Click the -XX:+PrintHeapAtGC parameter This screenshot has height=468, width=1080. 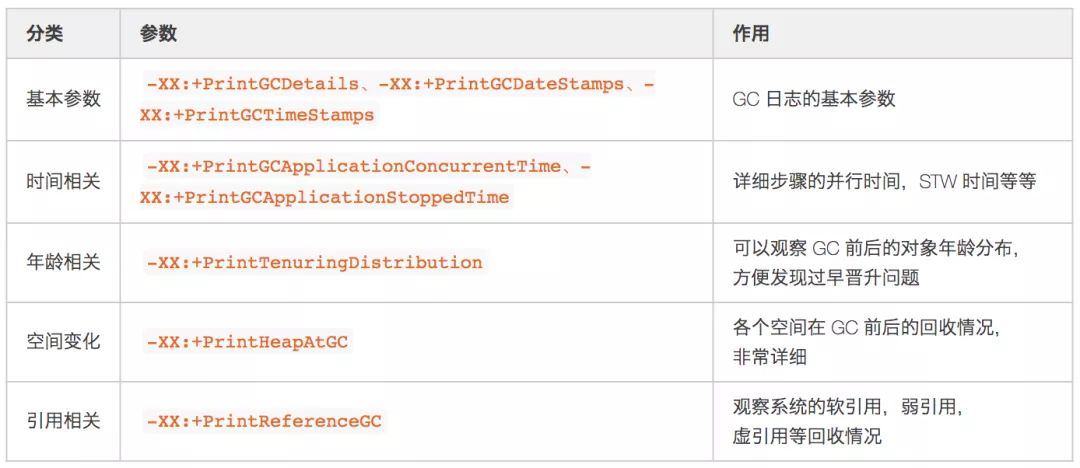coord(247,341)
